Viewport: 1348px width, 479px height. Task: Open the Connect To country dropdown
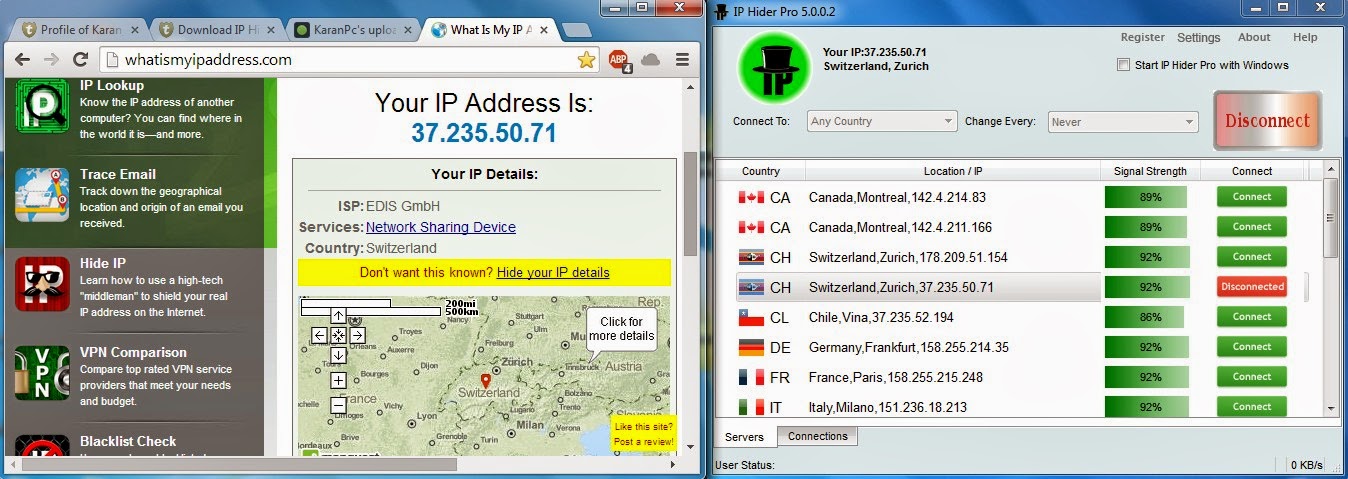[882, 121]
